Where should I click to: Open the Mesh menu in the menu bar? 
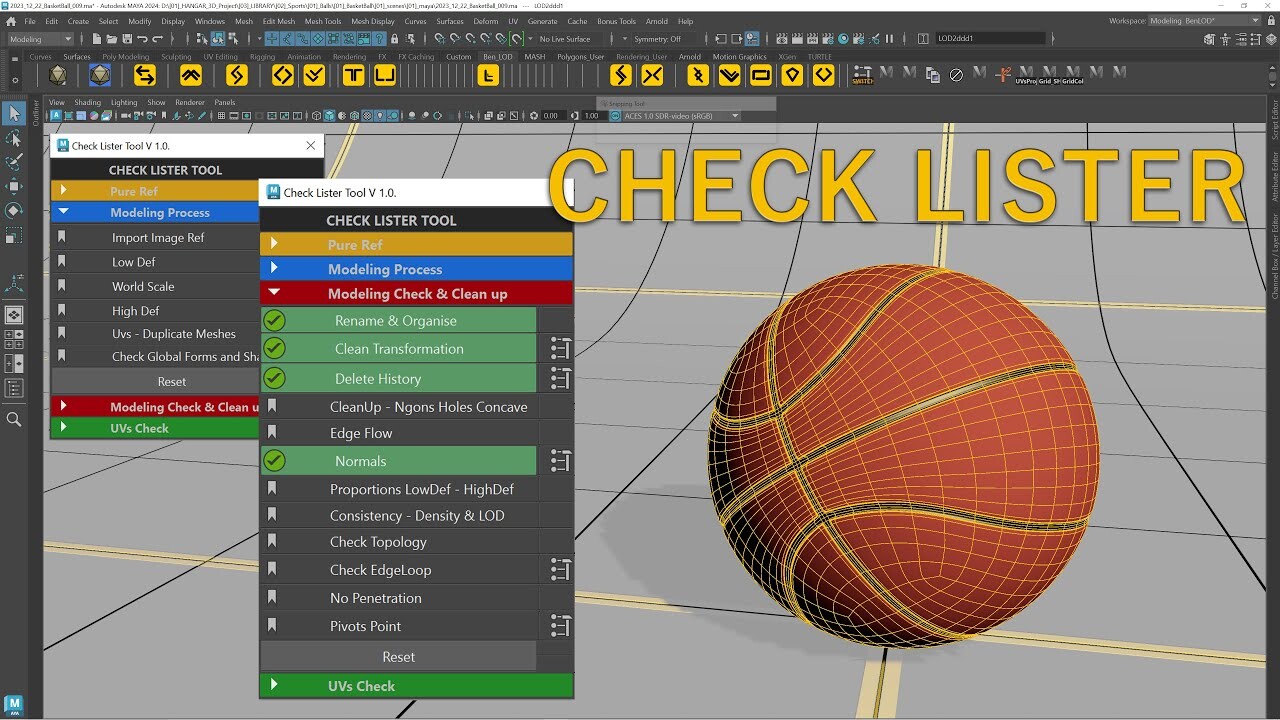pos(243,20)
